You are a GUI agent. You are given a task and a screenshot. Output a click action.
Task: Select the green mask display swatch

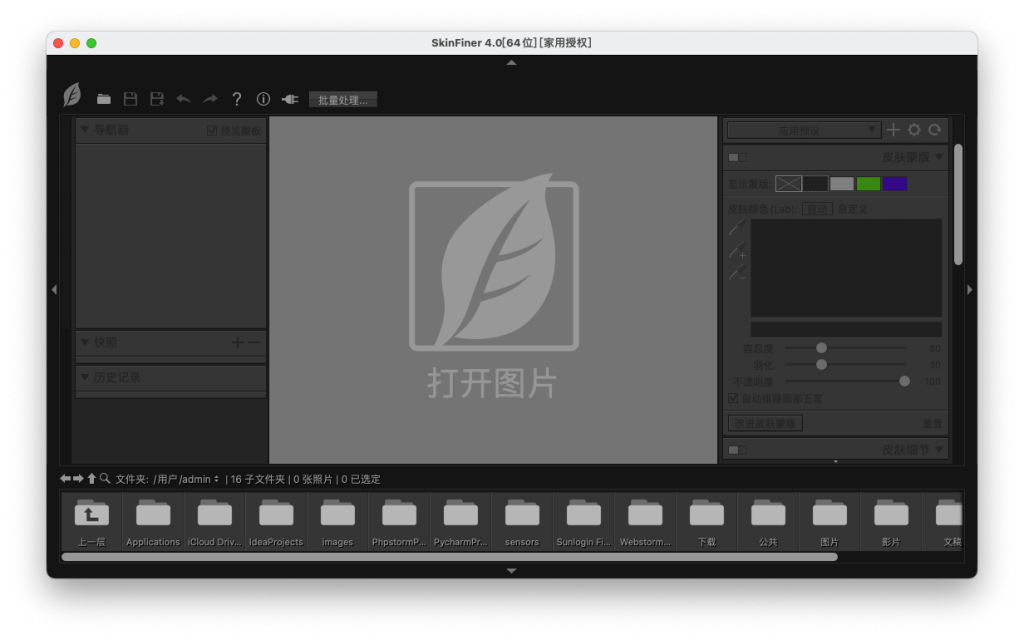868,184
